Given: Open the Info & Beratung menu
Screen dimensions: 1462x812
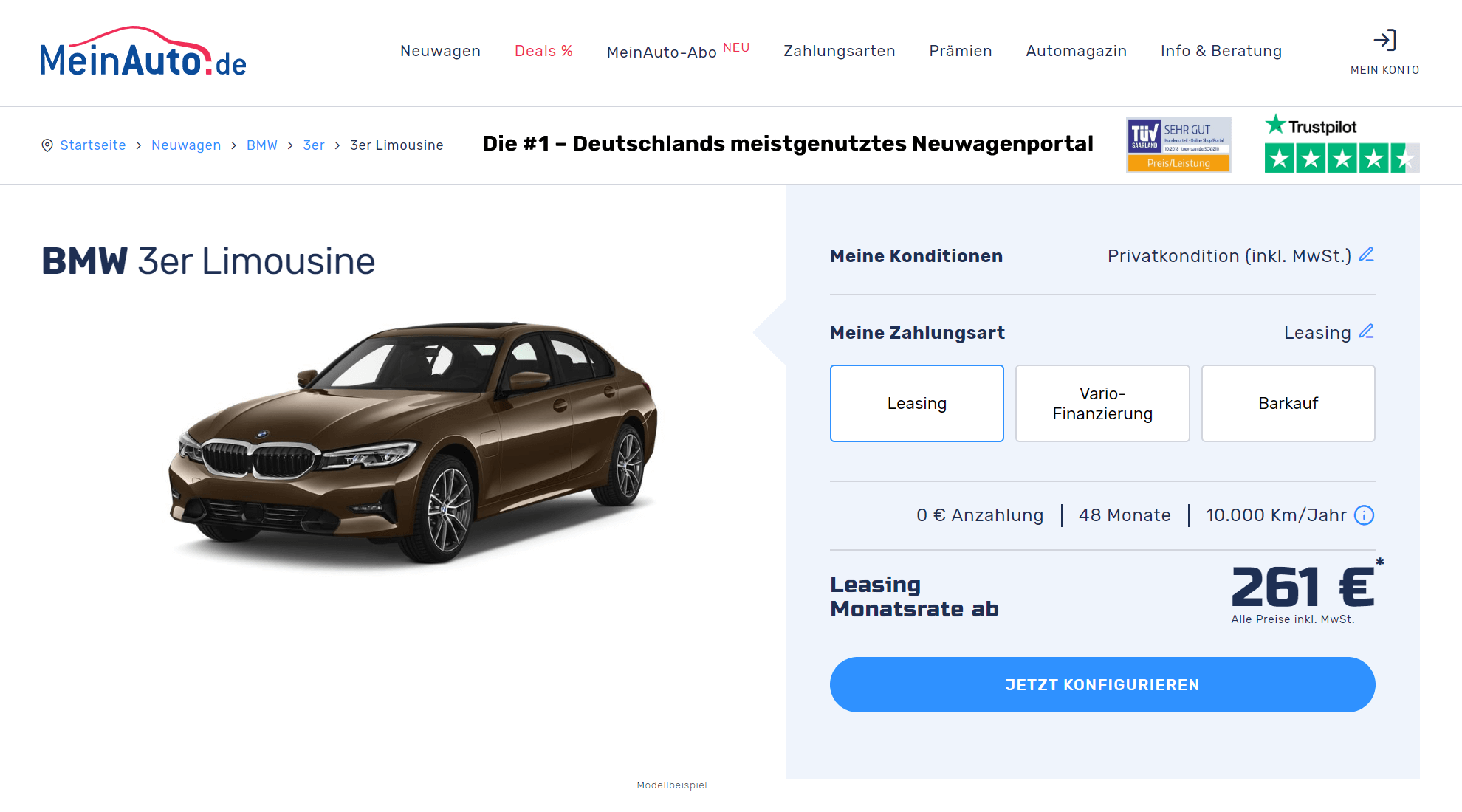Looking at the screenshot, I should [x=1221, y=51].
